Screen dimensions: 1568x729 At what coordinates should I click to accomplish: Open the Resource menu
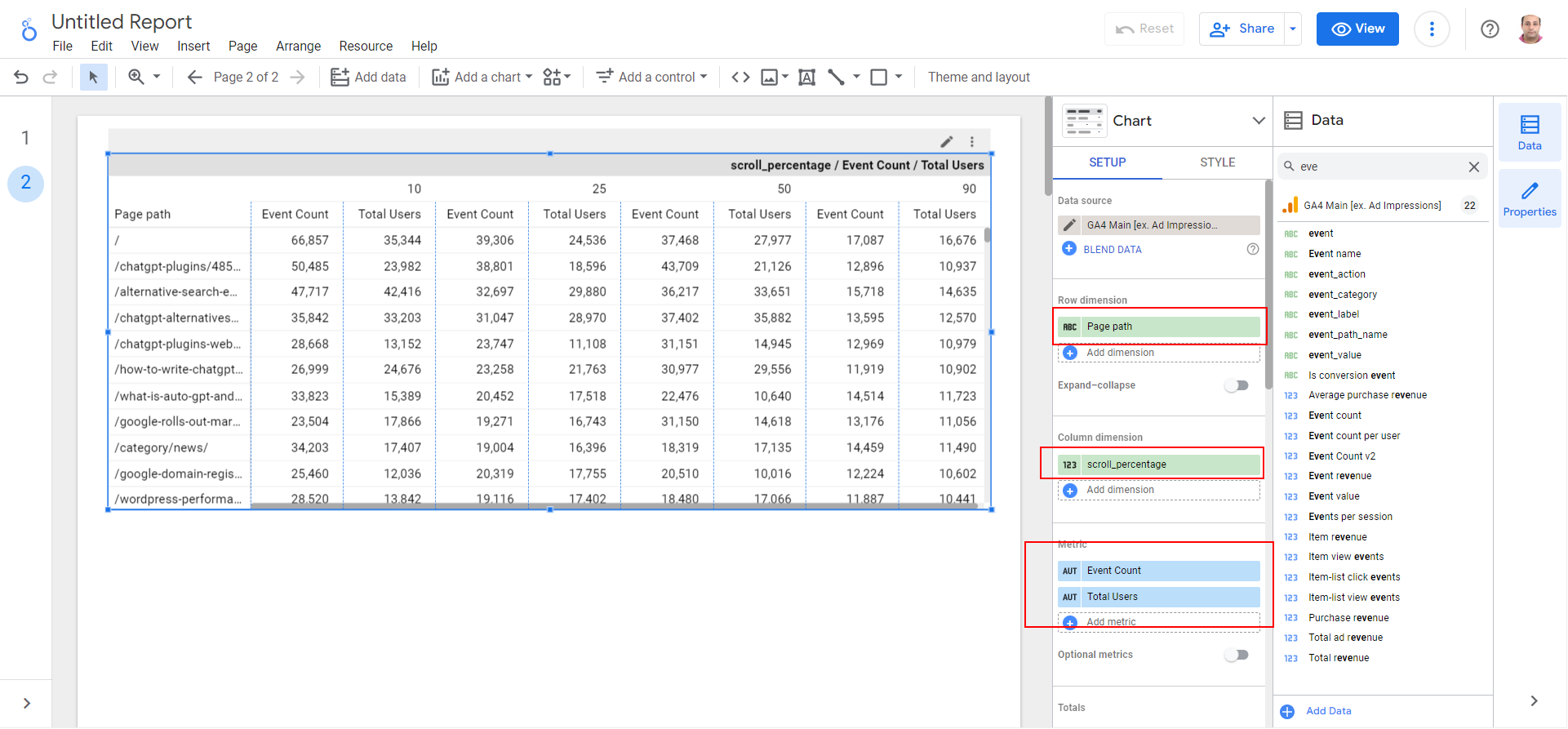tap(366, 46)
